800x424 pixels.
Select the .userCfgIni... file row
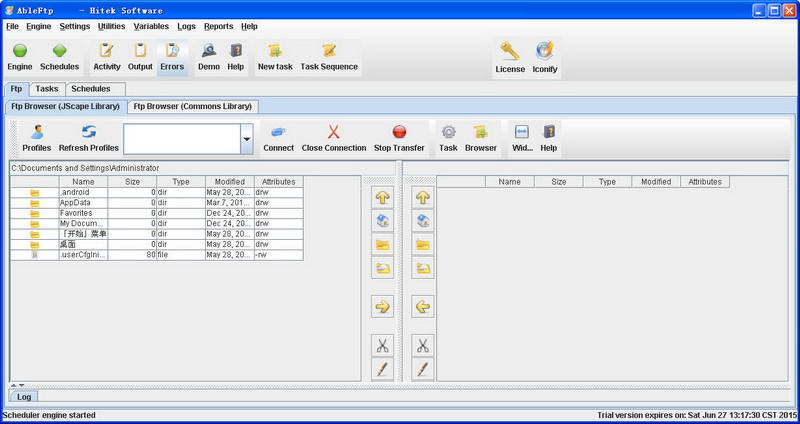point(157,255)
